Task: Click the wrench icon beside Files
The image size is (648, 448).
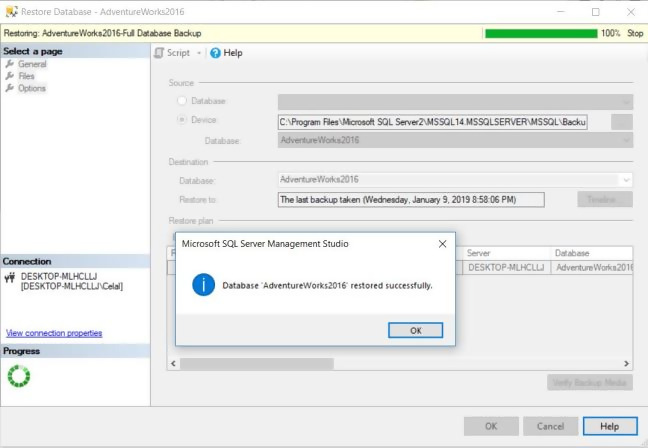Action: 10,76
